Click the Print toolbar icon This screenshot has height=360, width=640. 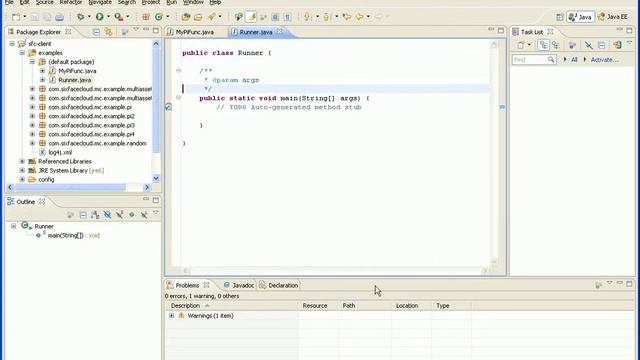coord(60,17)
